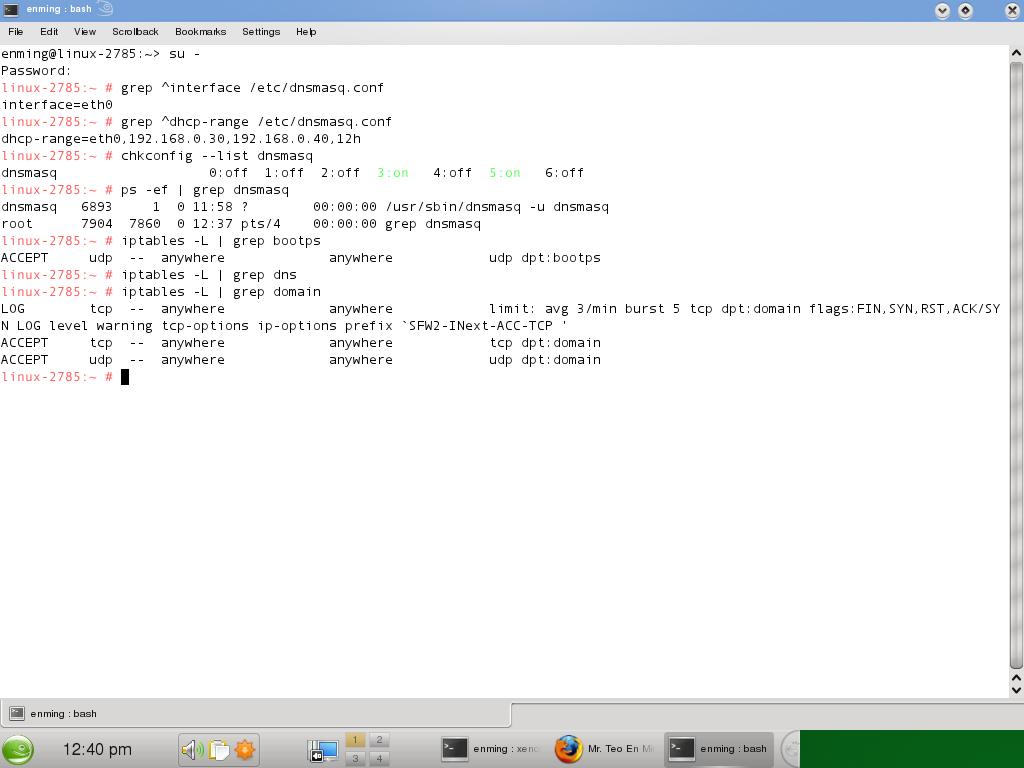The width and height of the screenshot is (1024, 768).
Task: Click the enming : xen terminal taskbar icon
Action: 455,749
